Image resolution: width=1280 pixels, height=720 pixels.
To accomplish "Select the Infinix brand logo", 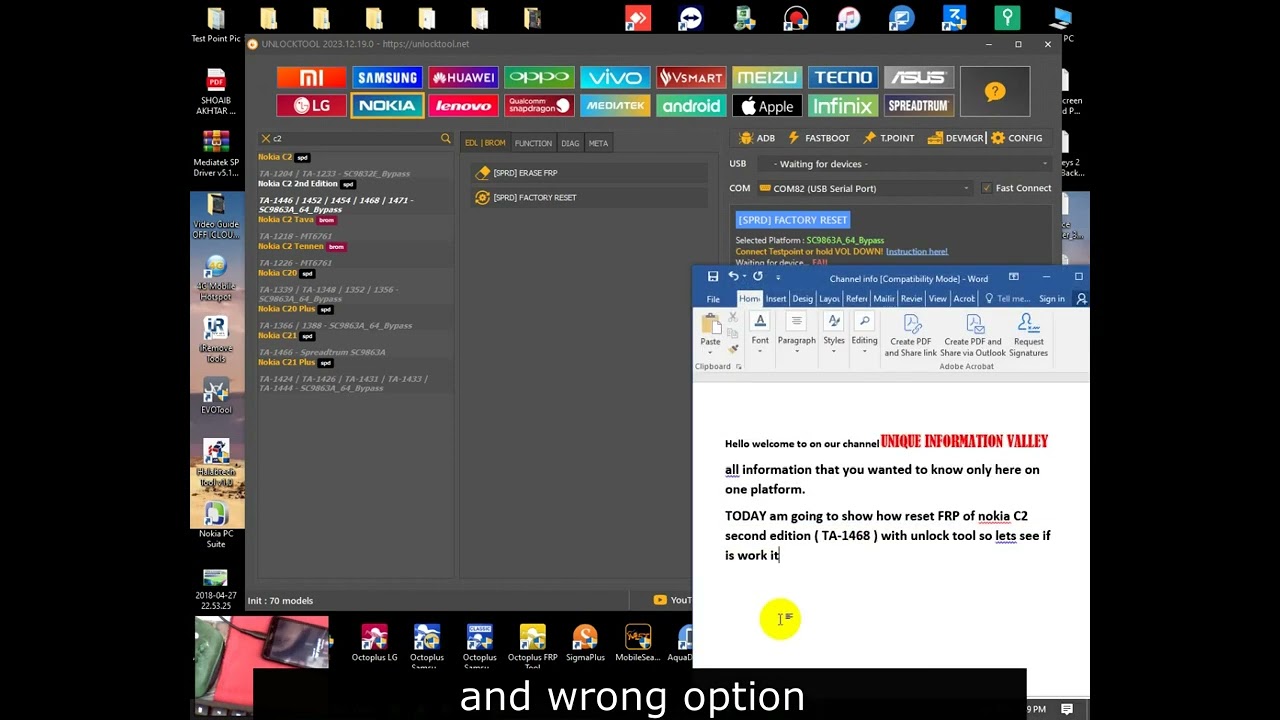I will coord(843,106).
